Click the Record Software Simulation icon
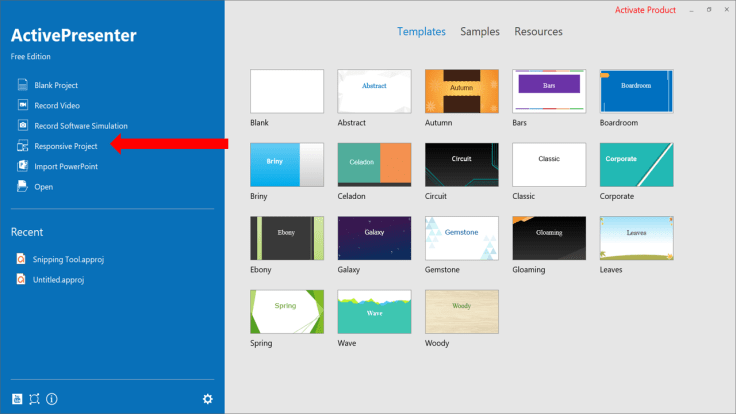Screen dimensions: 736x414 [23, 125]
